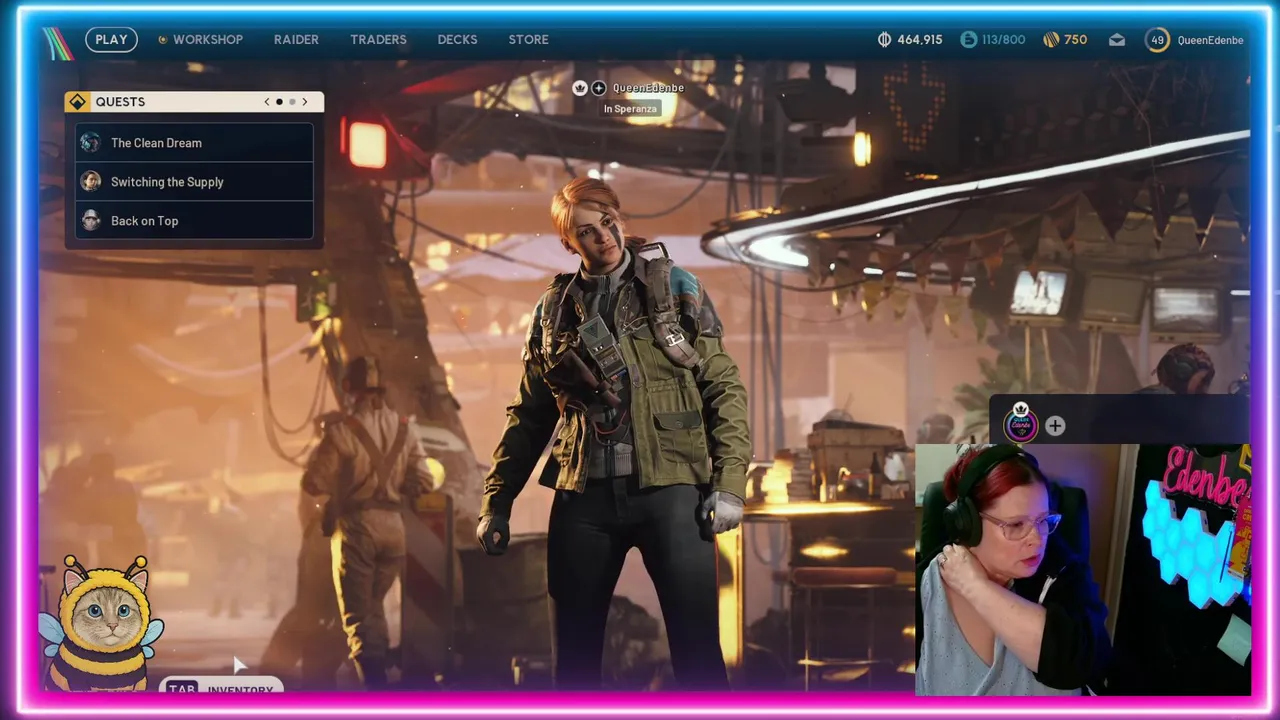The image size is (1280, 720).
Task: Go to the DECKS tab
Action: 457,40
